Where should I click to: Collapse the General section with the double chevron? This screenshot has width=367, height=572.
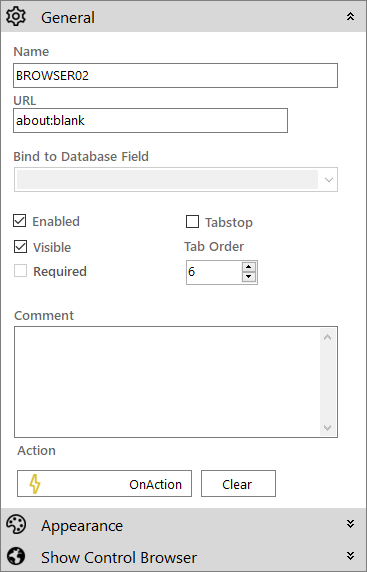[350, 16]
